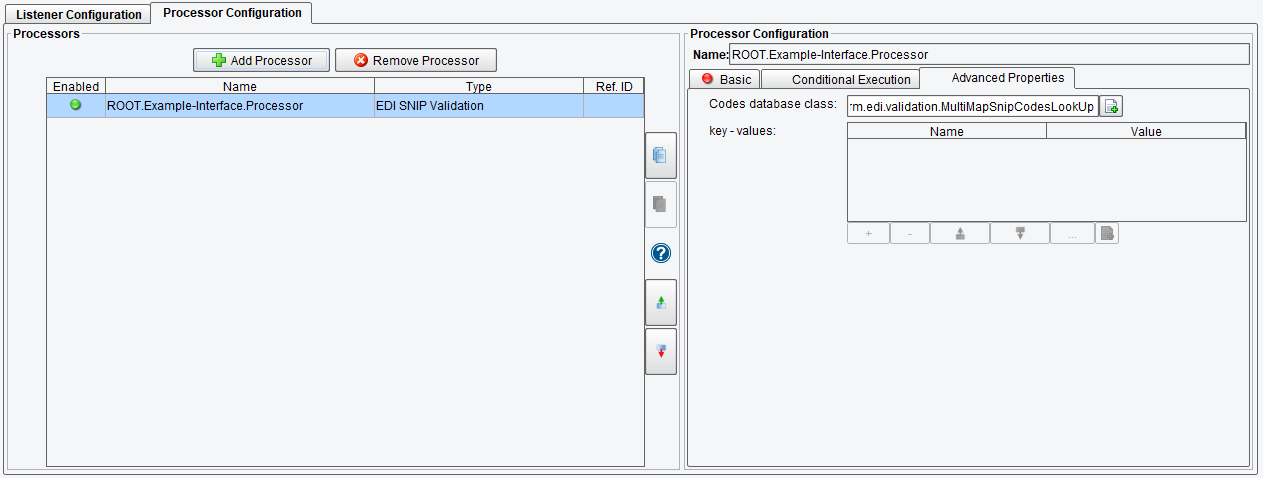The width and height of the screenshot is (1263, 478).
Task: Click the Name column header in Processors table
Action: (x=240, y=86)
